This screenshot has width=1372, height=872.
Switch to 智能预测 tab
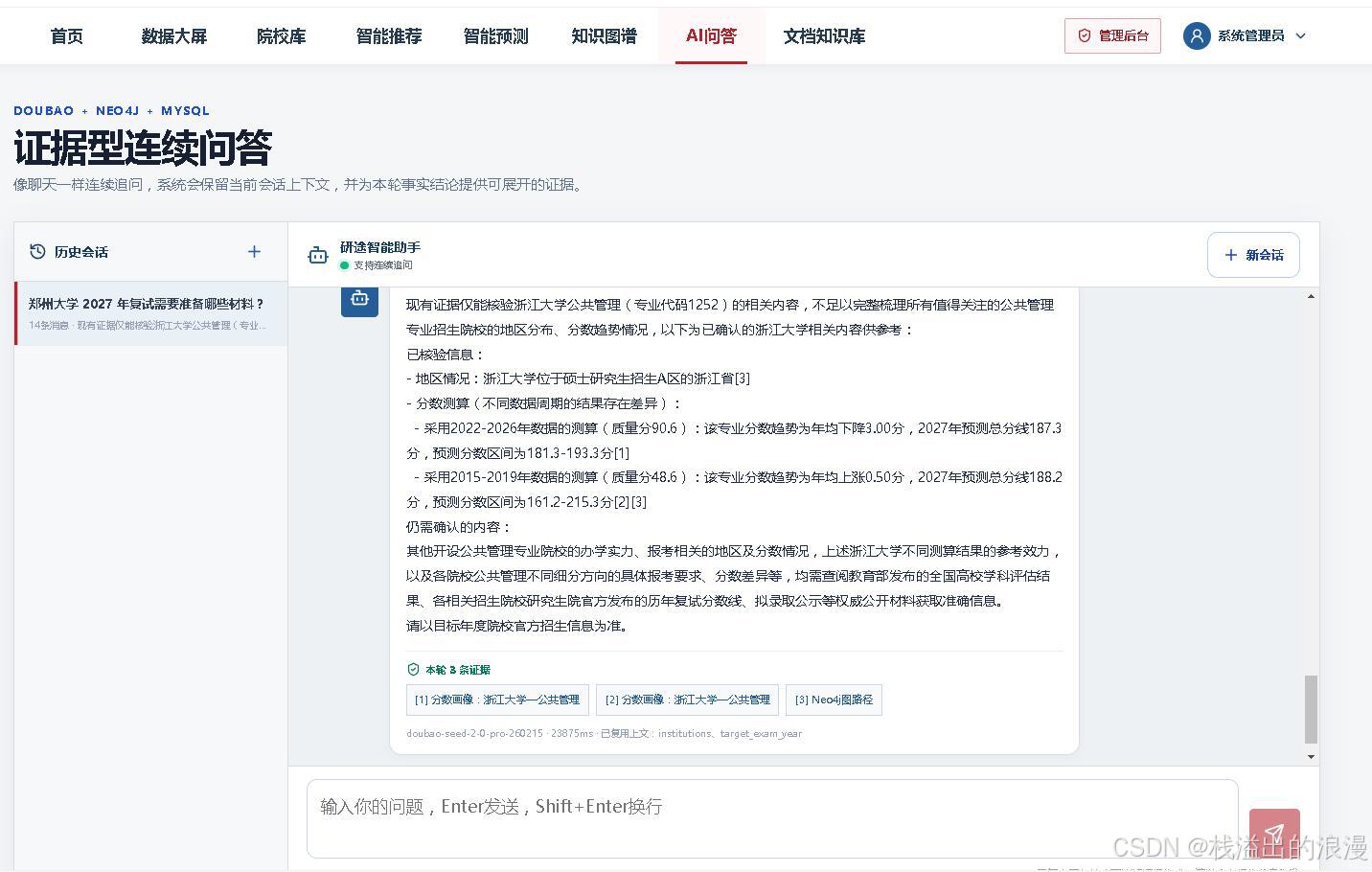point(495,36)
